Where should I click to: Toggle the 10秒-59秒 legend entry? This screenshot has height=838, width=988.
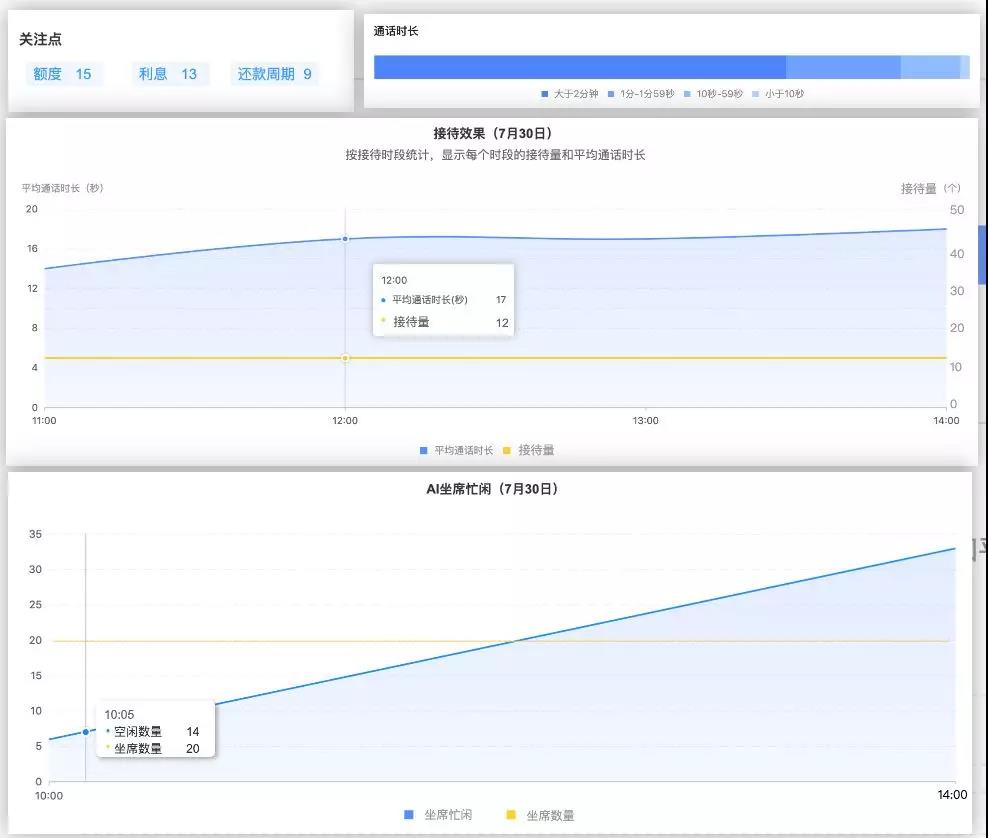coord(713,94)
